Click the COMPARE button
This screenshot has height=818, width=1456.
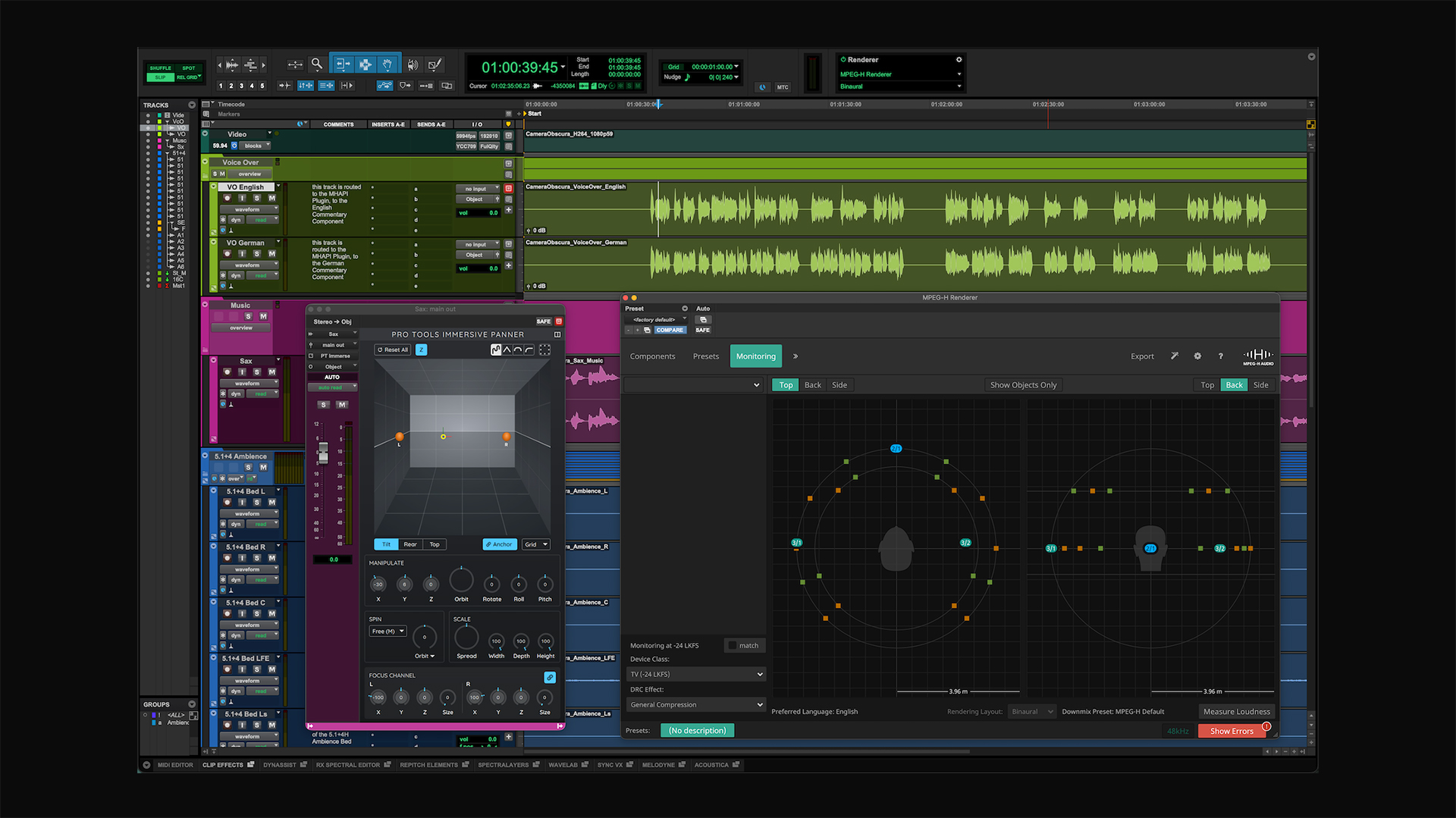tap(670, 330)
